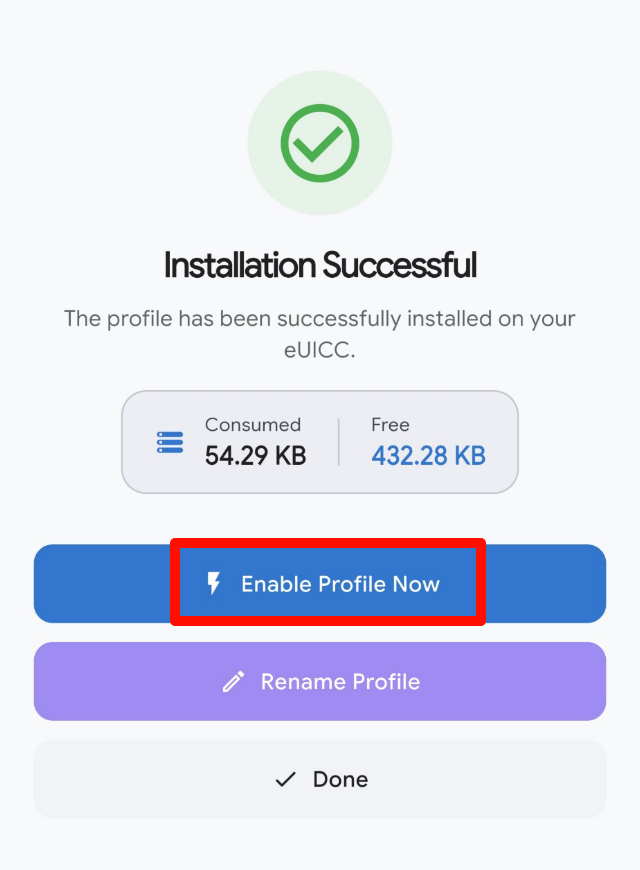Click the divider between Consumed and Free
This screenshot has width=640, height=870.
(339, 442)
